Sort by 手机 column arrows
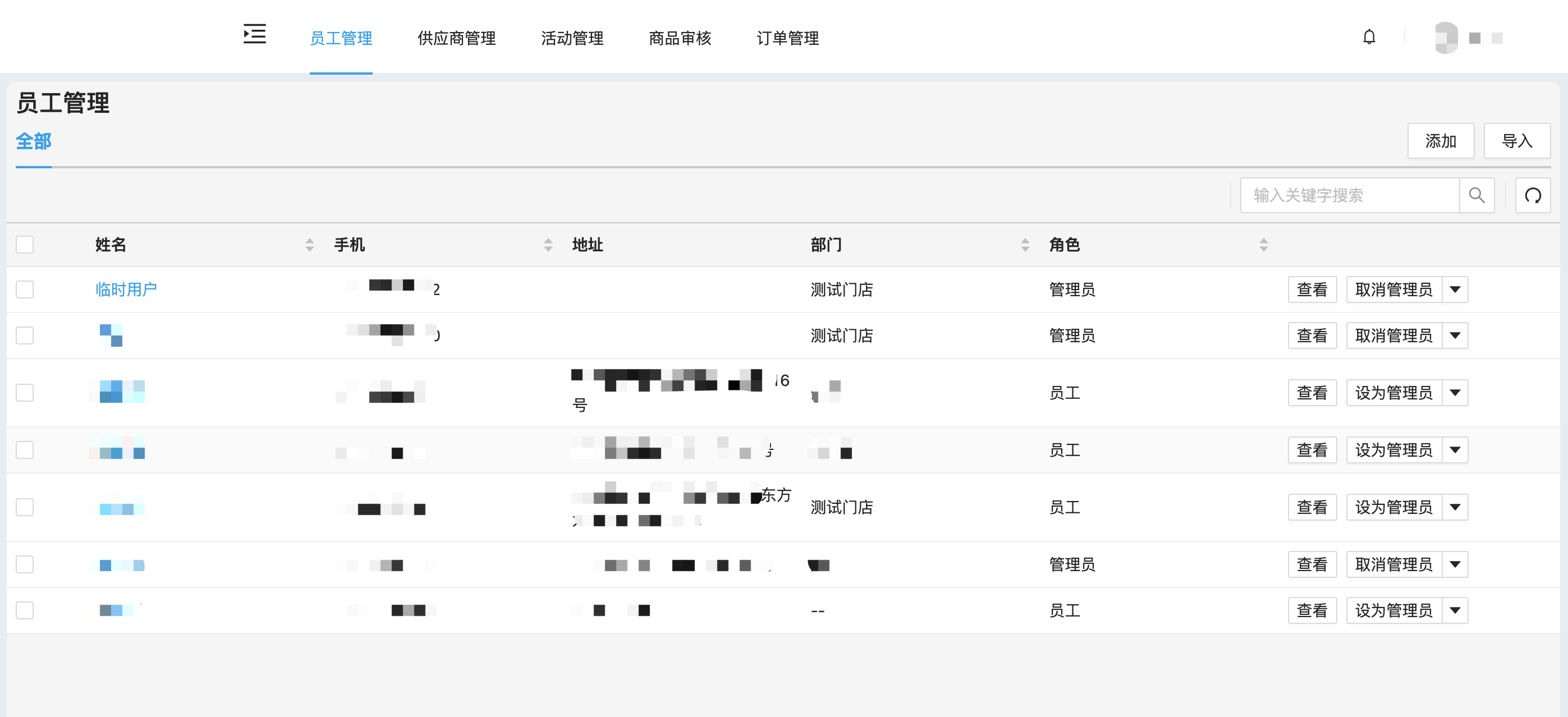 pyautogui.click(x=548, y=245)
